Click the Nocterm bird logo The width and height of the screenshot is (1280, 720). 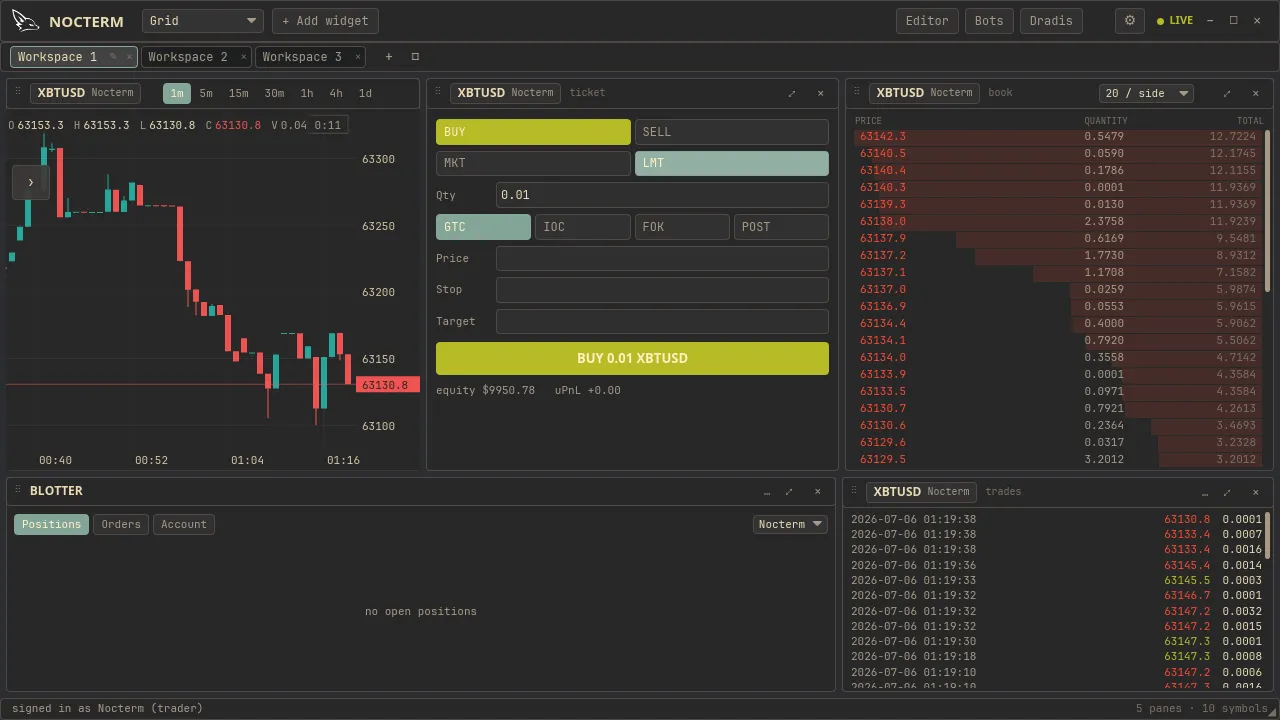click(25, 21)
